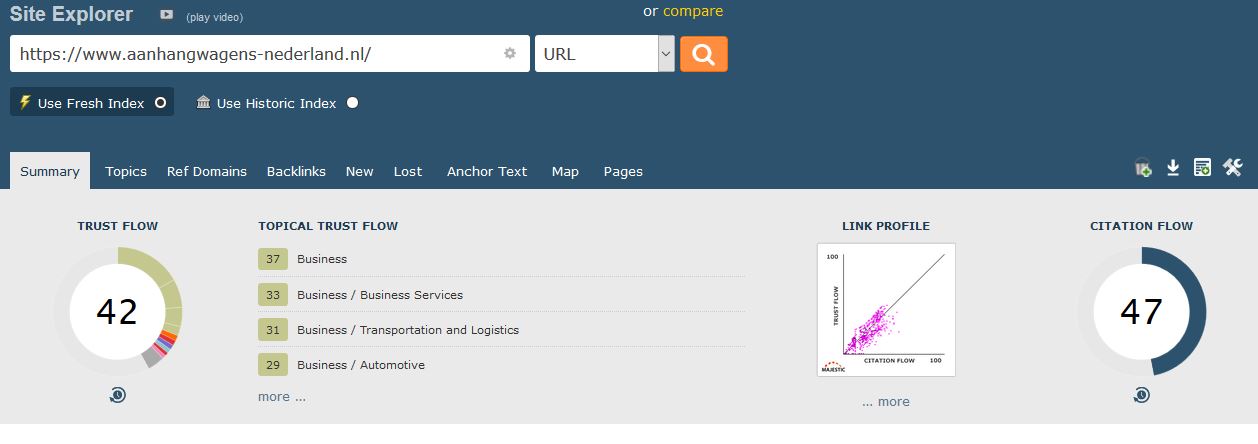The height and width of the screenshot is (444, 1258).
Task: Click the (play video) link
Action: tap(214, 17)
